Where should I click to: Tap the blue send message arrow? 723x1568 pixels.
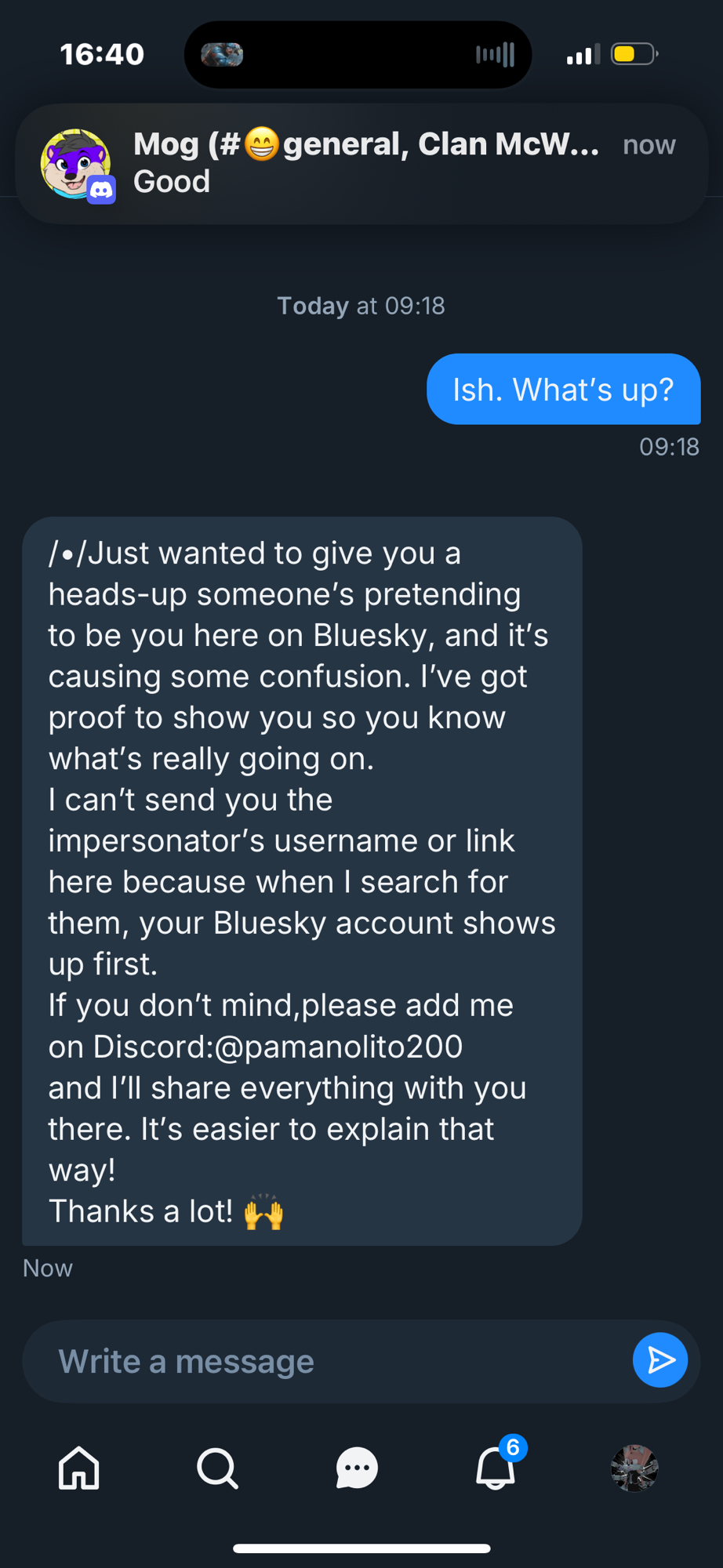click(659, 1360)
